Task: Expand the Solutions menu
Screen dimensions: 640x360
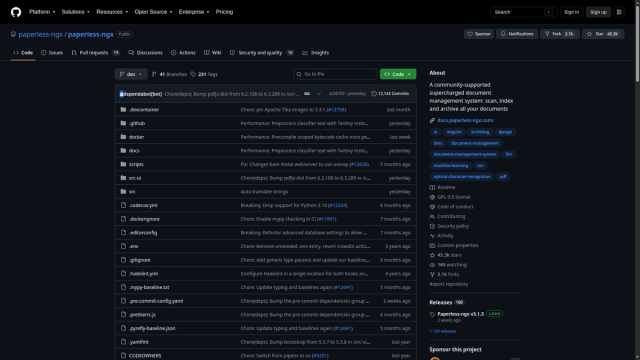Action: coord(76,12)
